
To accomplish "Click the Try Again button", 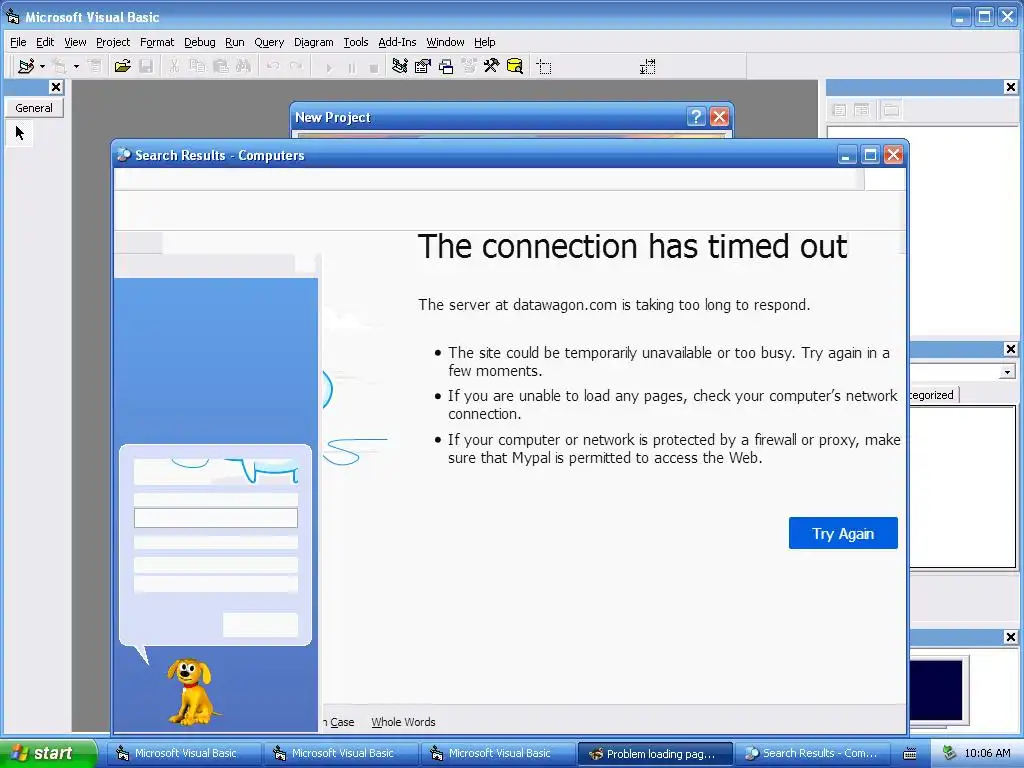I will [x=843, y=534].
